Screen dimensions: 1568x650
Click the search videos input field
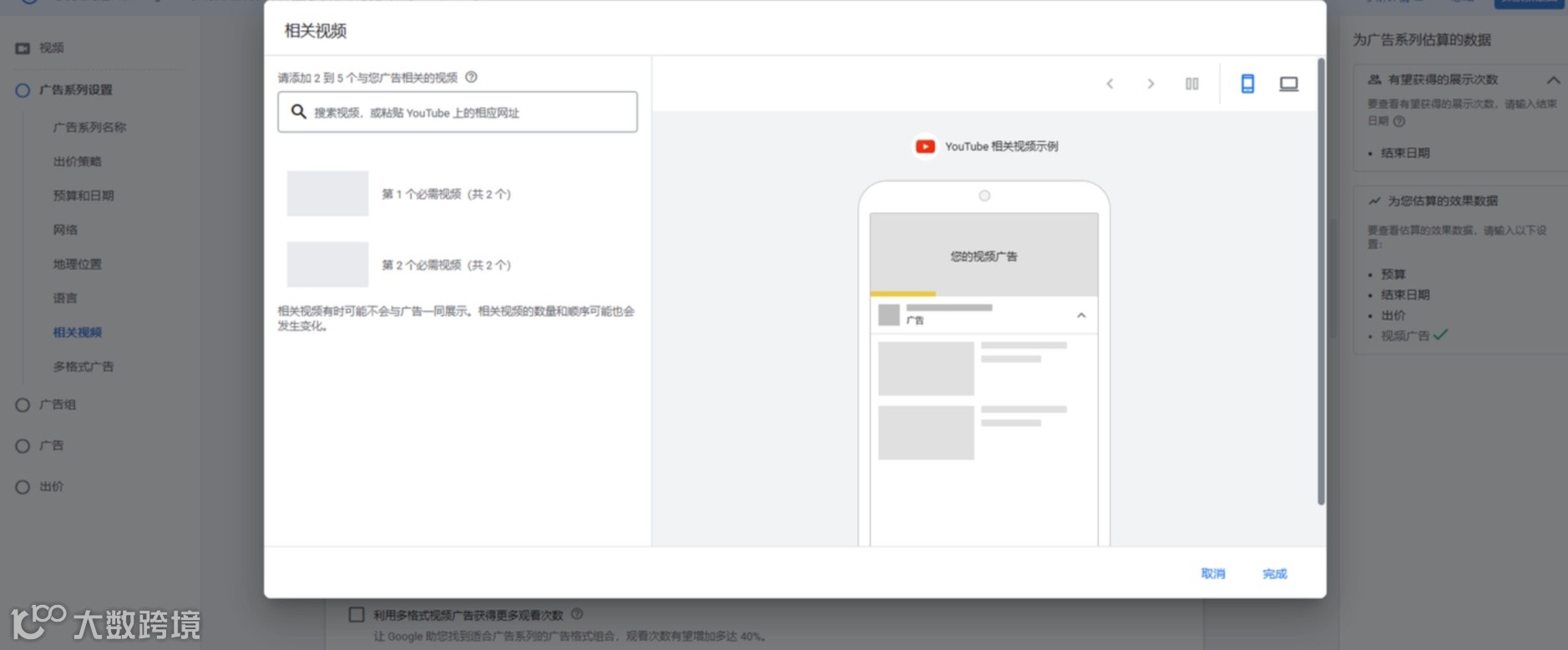(458, 112)
